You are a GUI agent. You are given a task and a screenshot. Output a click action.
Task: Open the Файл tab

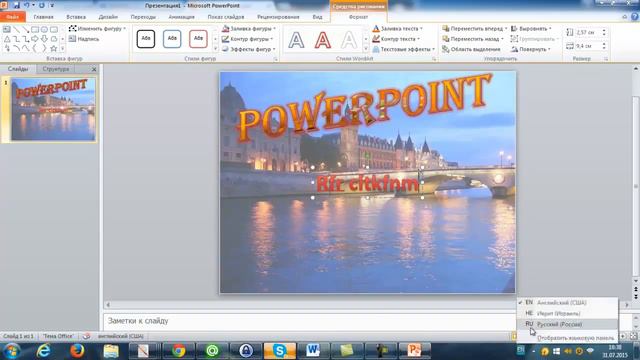tap(13, 17)
